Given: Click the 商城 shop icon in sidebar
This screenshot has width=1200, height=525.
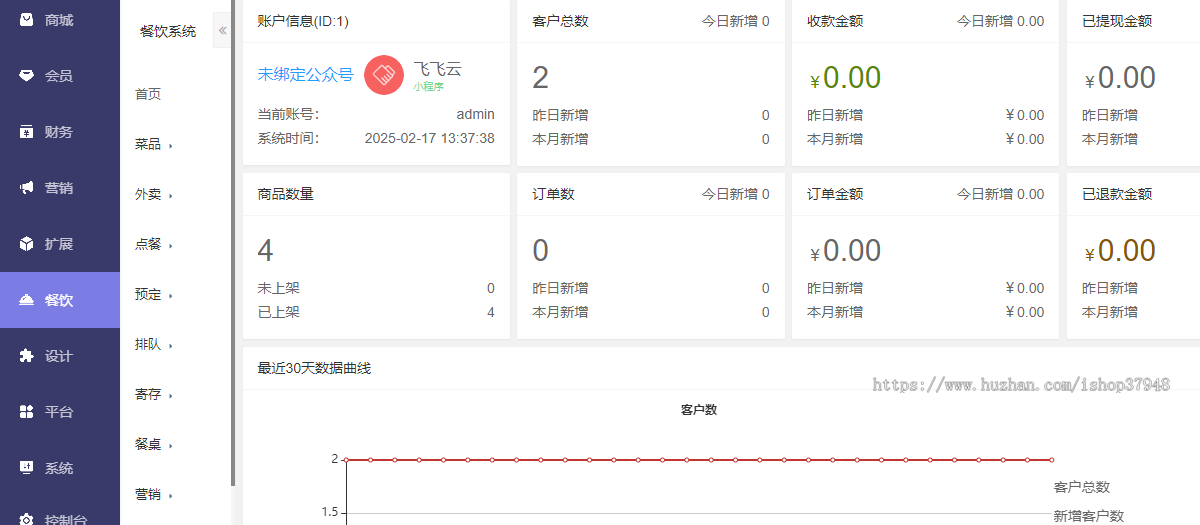Looking at the screenshot, I should [26, 20].
